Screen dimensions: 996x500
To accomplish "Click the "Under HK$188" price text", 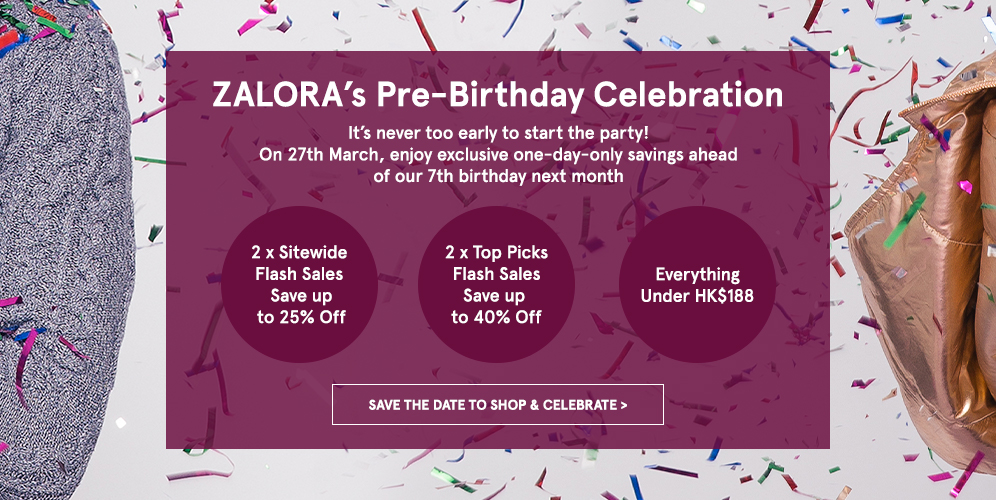I will (x=697, y=296).
